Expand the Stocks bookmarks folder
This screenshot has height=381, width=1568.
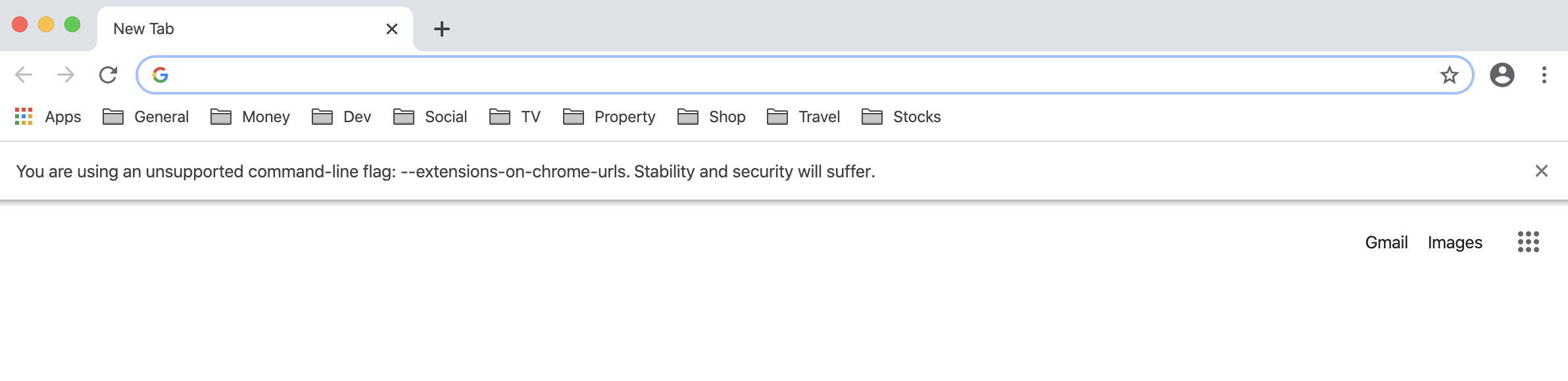(901, 117)
